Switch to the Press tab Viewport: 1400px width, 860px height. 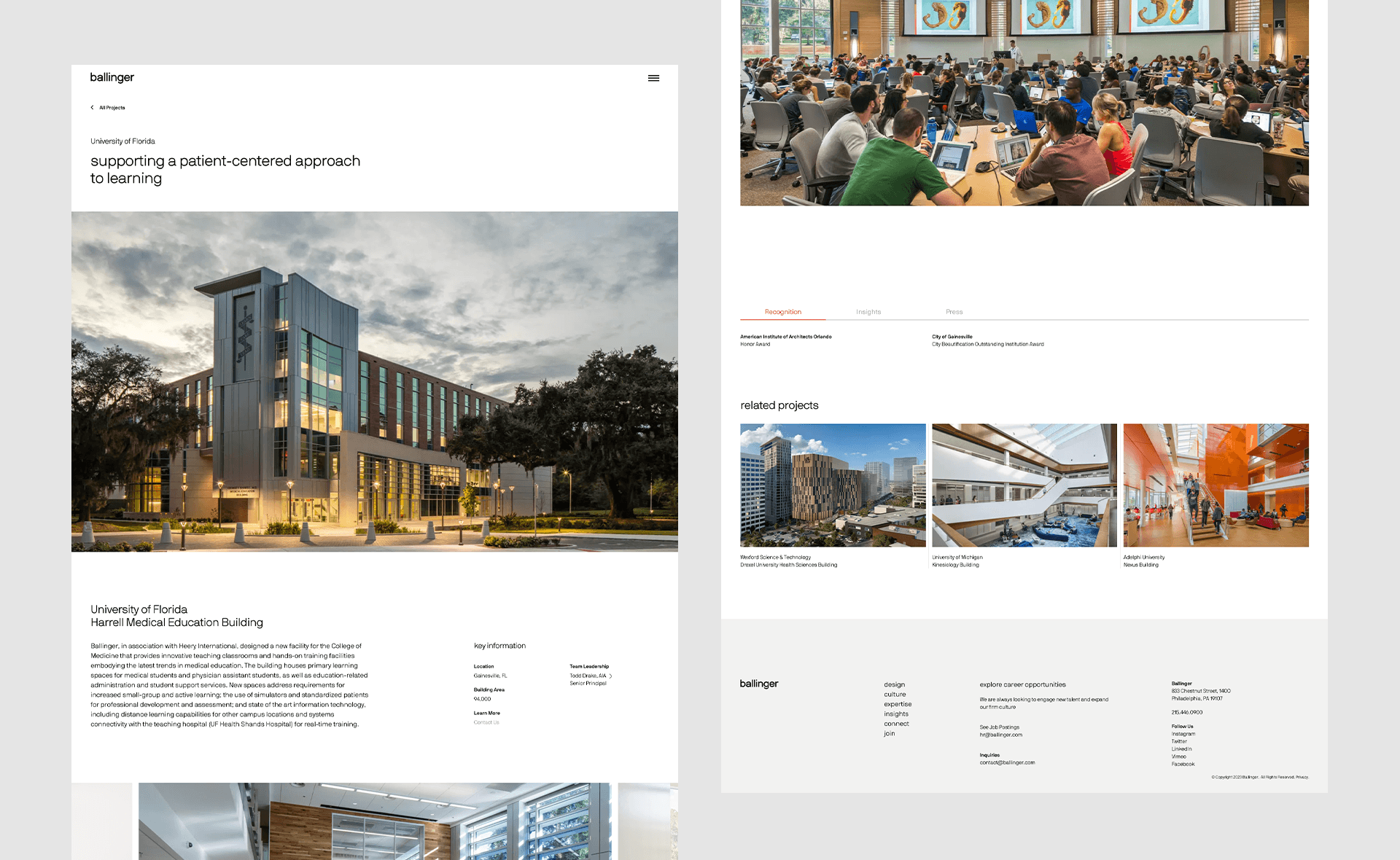point(954,312)
